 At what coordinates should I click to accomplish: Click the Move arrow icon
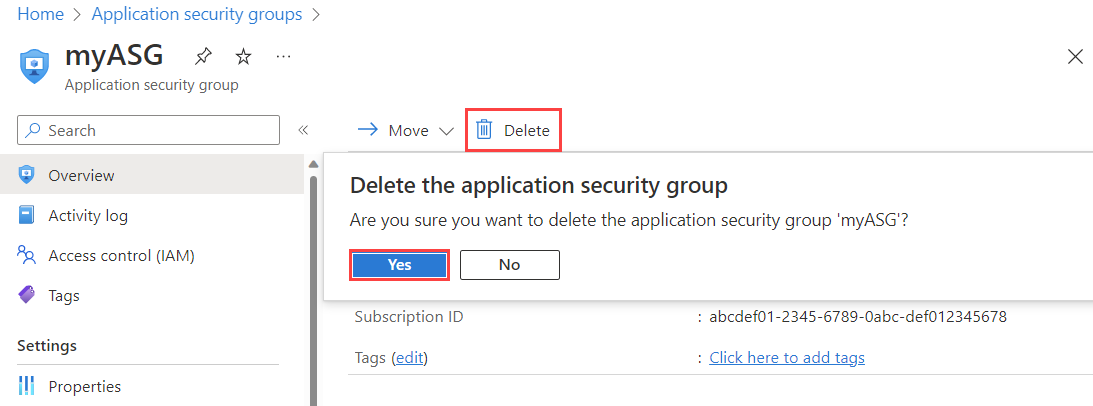368,130
